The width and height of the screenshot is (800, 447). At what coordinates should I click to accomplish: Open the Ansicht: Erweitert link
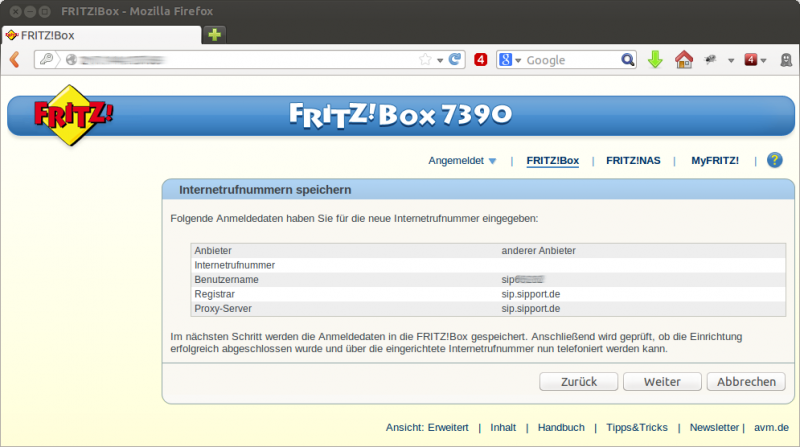click(x=427, y=428)
